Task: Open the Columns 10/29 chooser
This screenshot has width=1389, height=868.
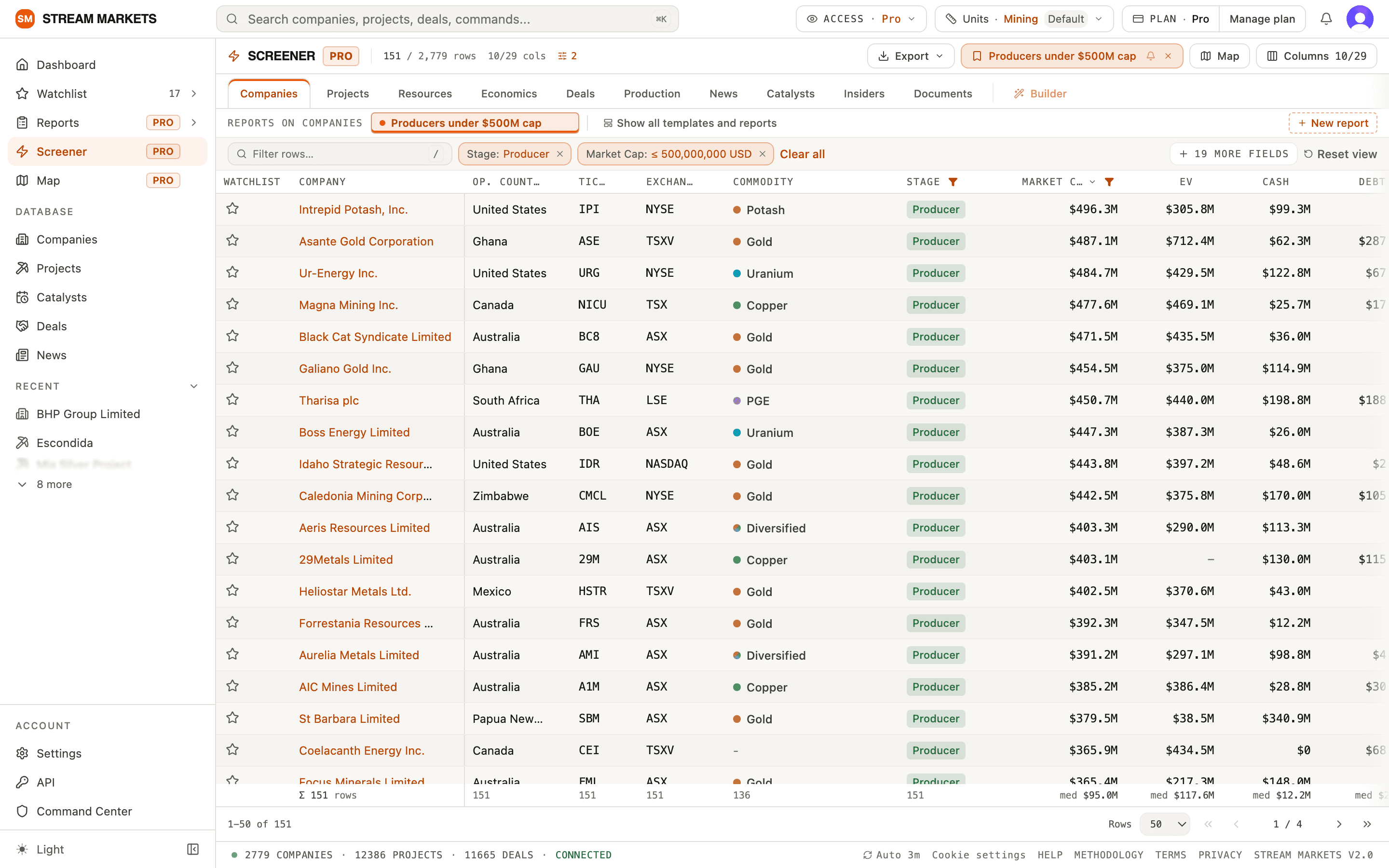Action: click(1317, 55)
